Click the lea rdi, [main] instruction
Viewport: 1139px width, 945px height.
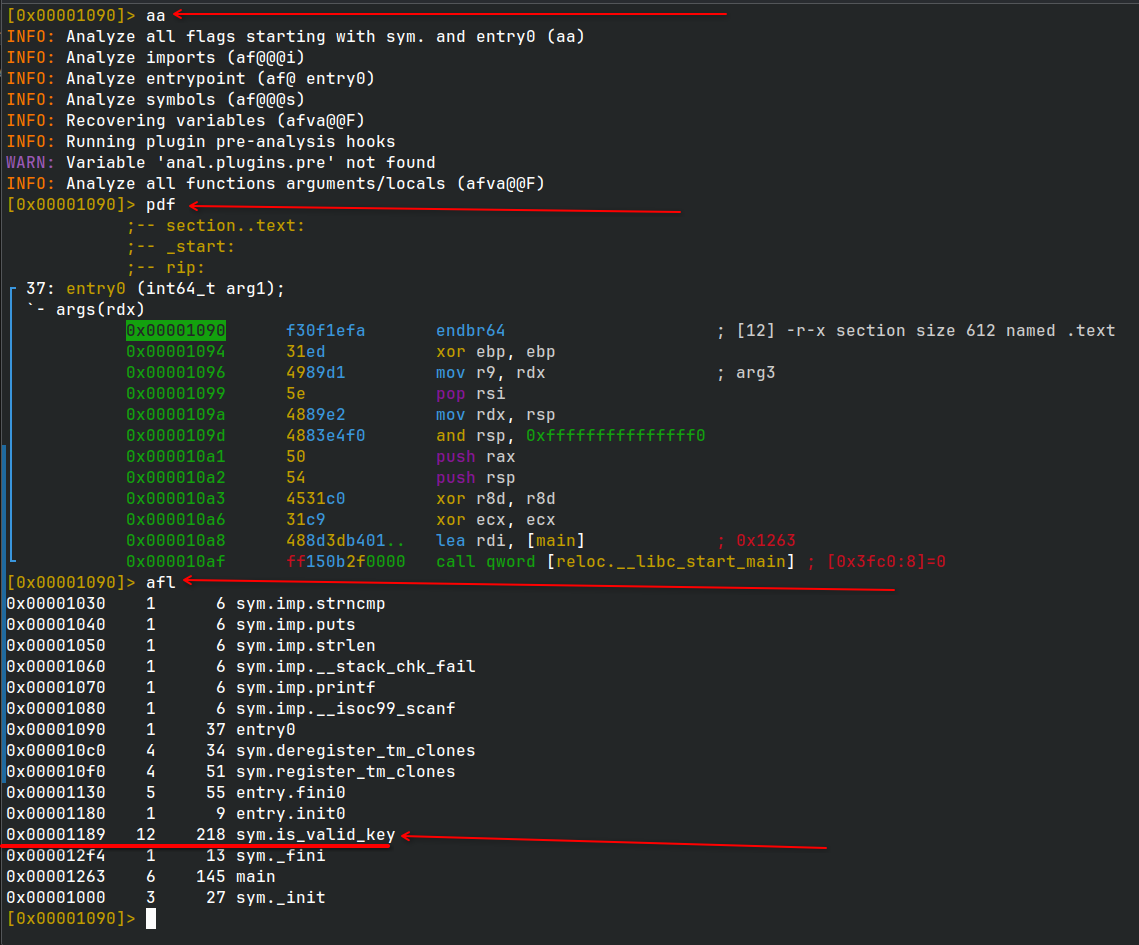tap(510, 540)
